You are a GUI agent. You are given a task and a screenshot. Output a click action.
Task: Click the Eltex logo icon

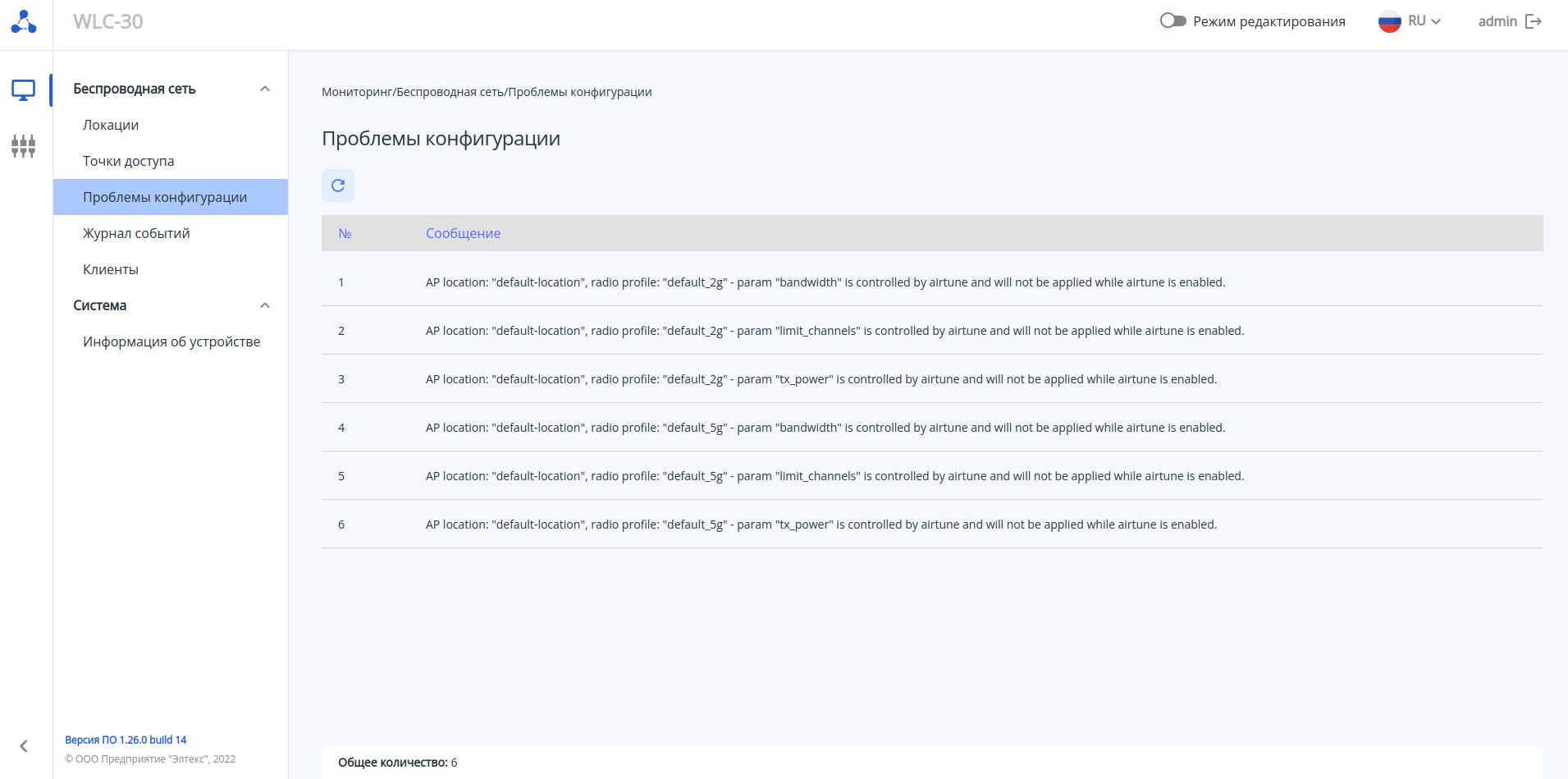24,22
